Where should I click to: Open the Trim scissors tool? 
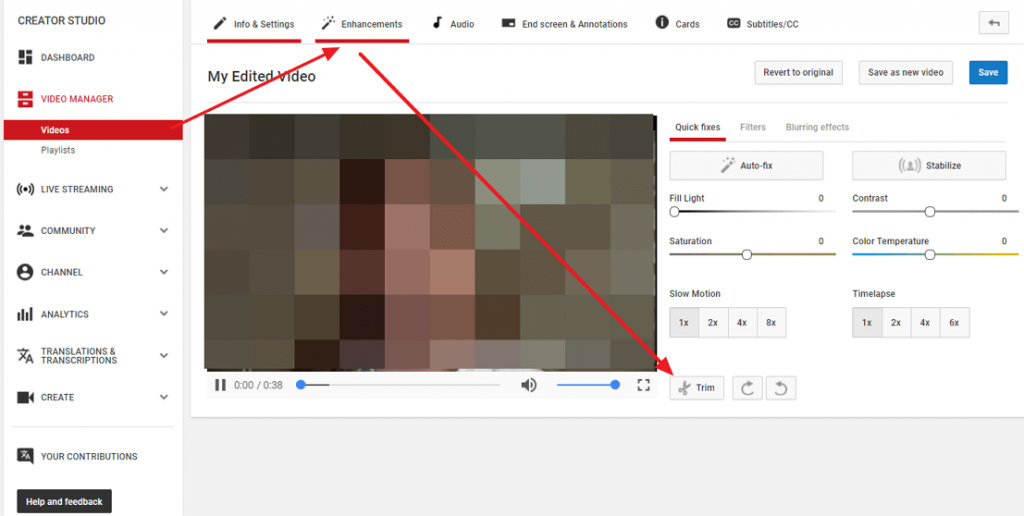pyautogui.click(x=696, y=388)
